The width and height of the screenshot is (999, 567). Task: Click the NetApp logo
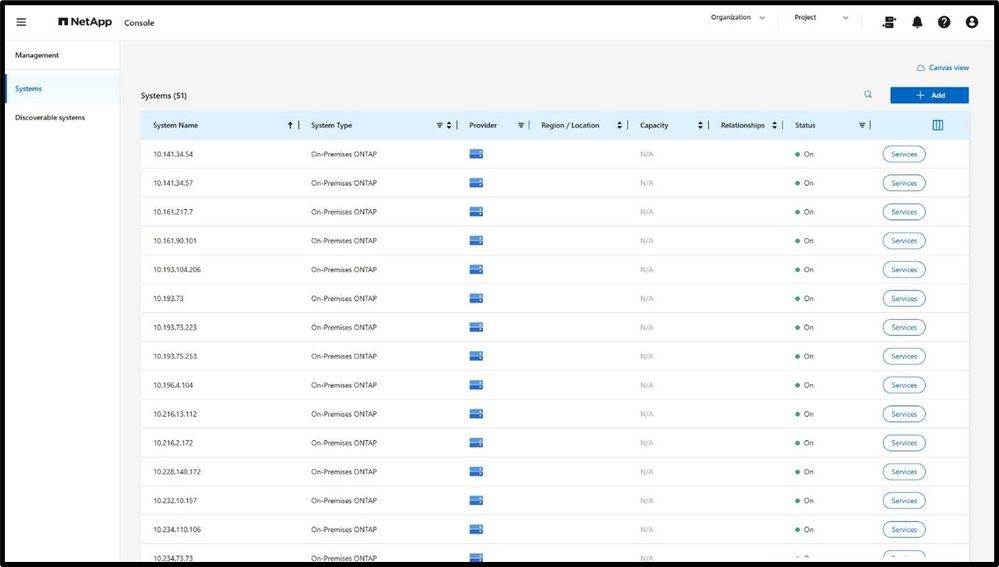(85, 22)
